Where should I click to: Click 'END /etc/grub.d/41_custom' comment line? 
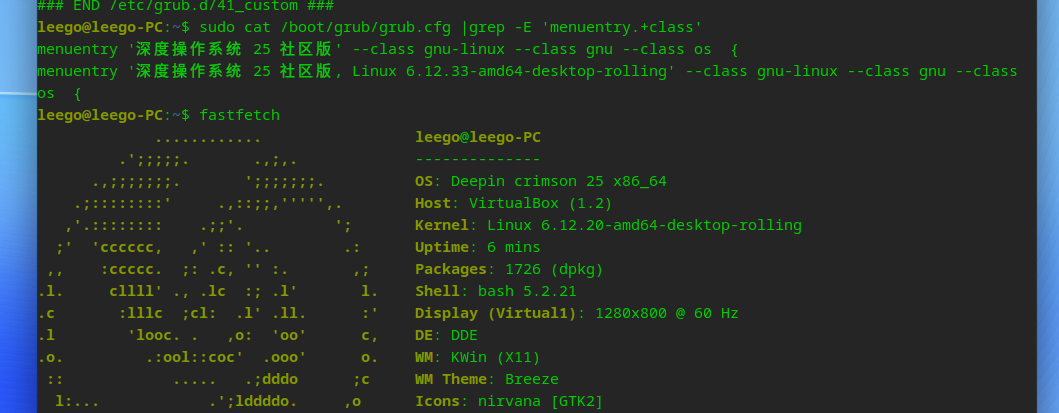click(186, 6)
